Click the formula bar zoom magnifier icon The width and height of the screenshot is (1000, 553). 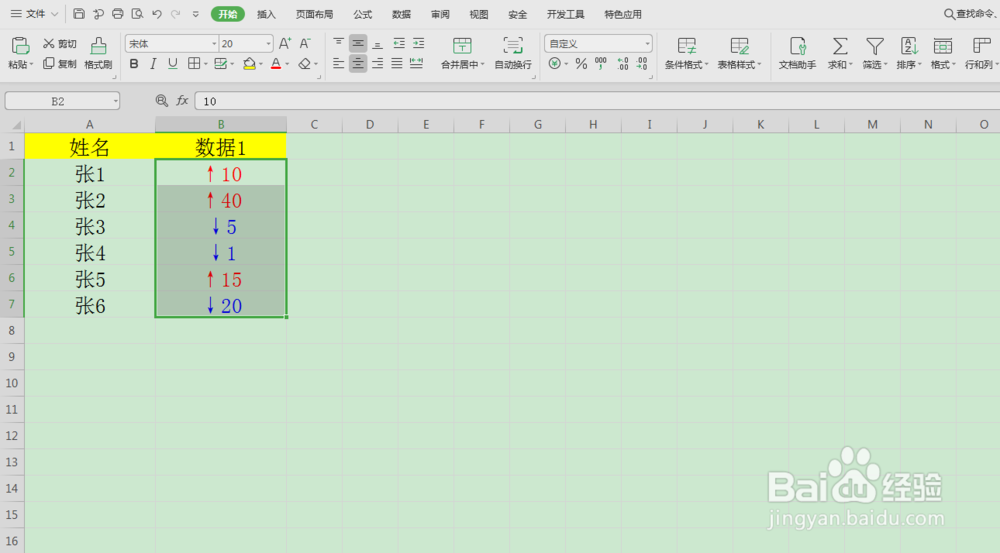tap(161, 101)
